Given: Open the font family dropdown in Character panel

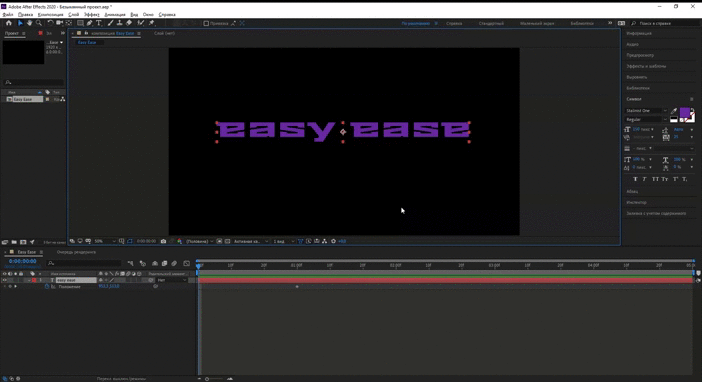Looking at the screenshot, I should pos(646,111).
